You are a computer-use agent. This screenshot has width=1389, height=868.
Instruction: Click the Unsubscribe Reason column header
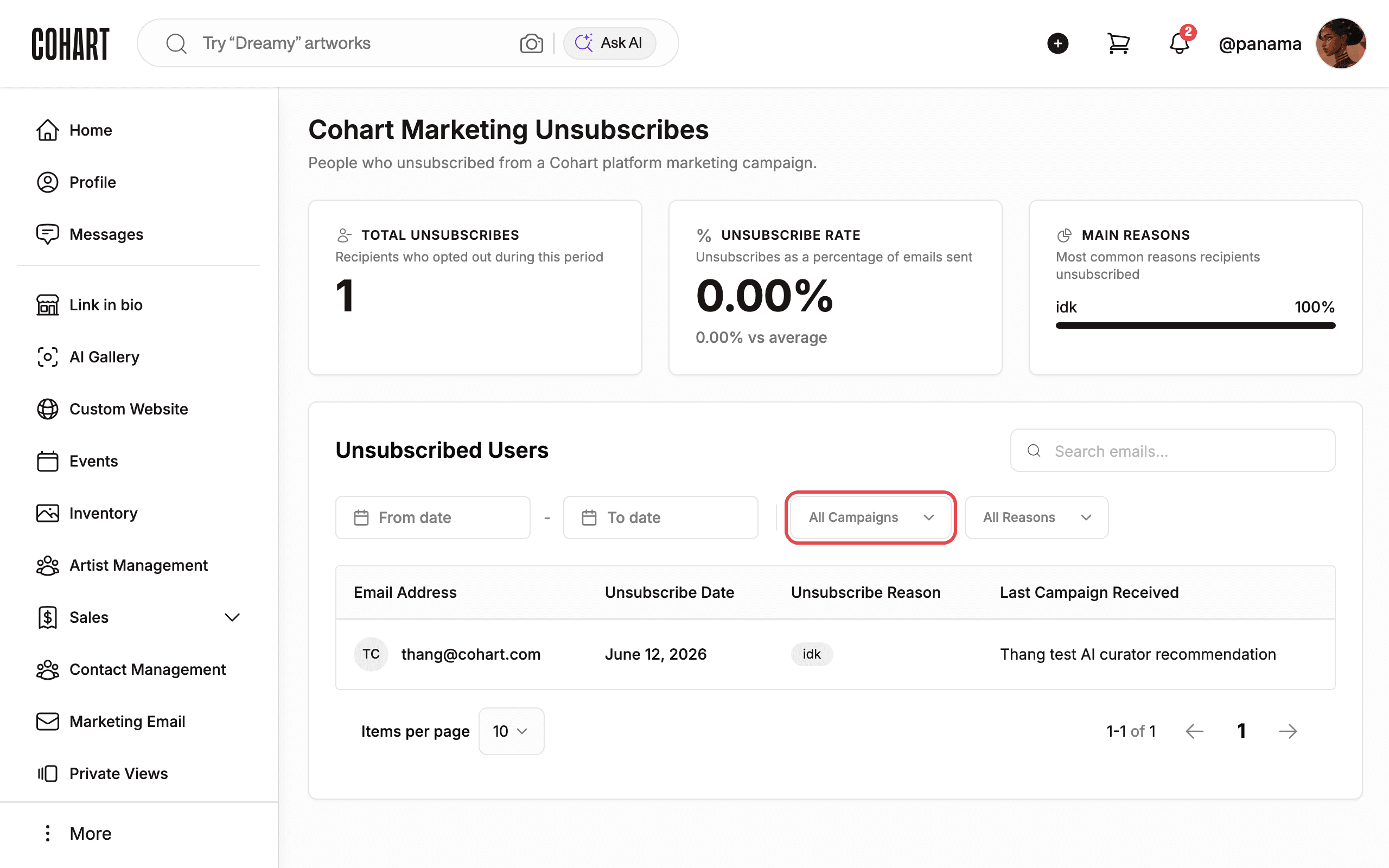pos(865,592)
